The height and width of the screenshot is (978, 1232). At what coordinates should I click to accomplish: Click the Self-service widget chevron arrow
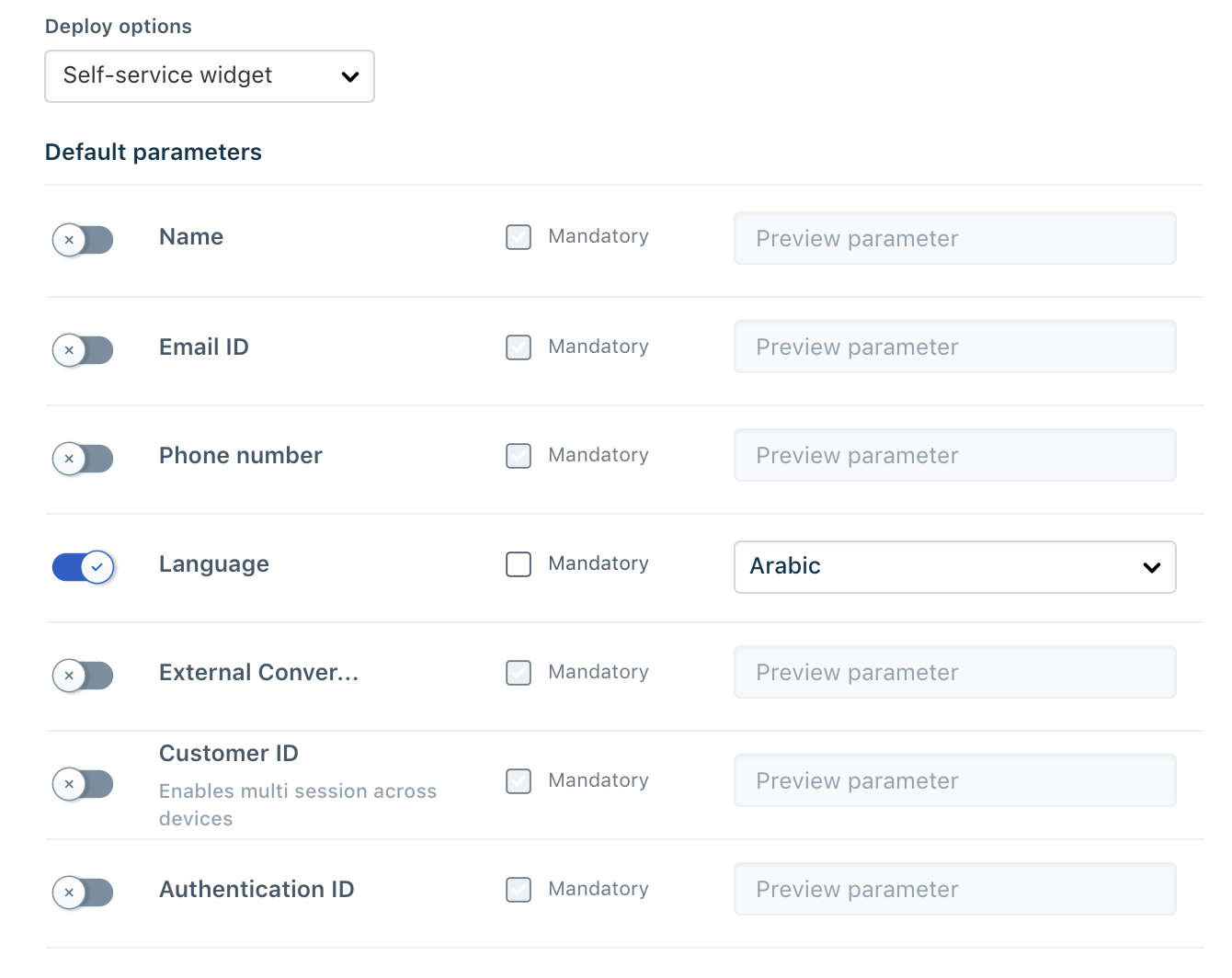[x=349, y=77]
